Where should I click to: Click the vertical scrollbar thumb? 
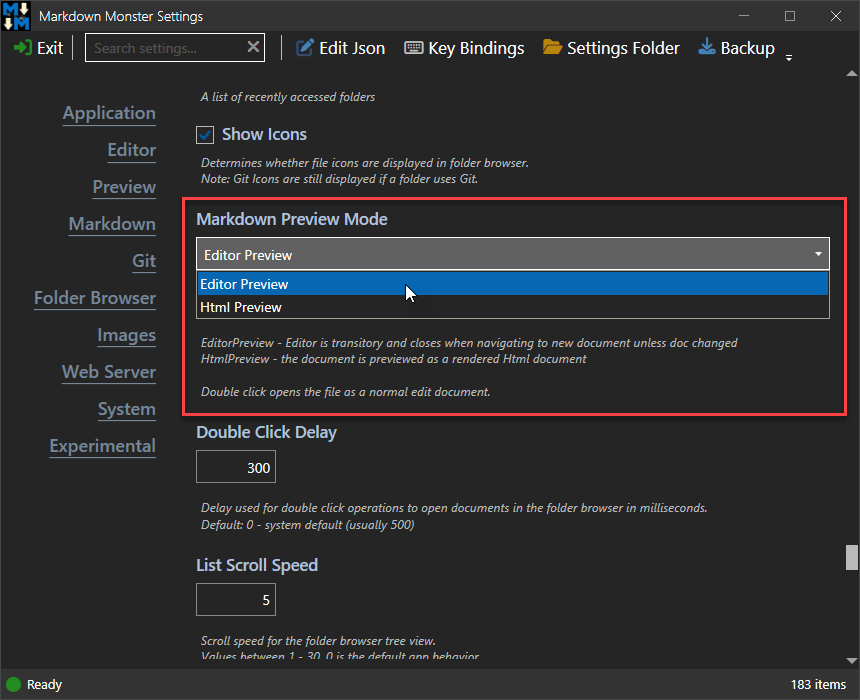point(851,557)
